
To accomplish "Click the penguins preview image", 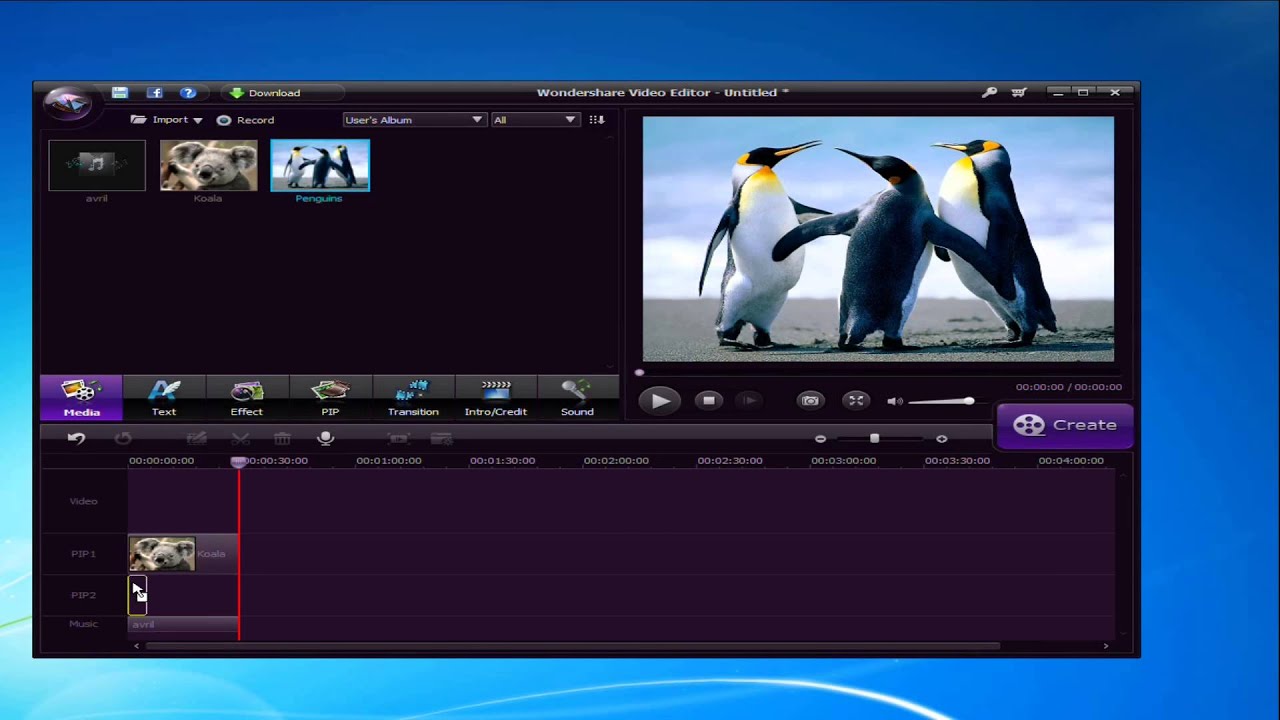I will coord(878,239).
